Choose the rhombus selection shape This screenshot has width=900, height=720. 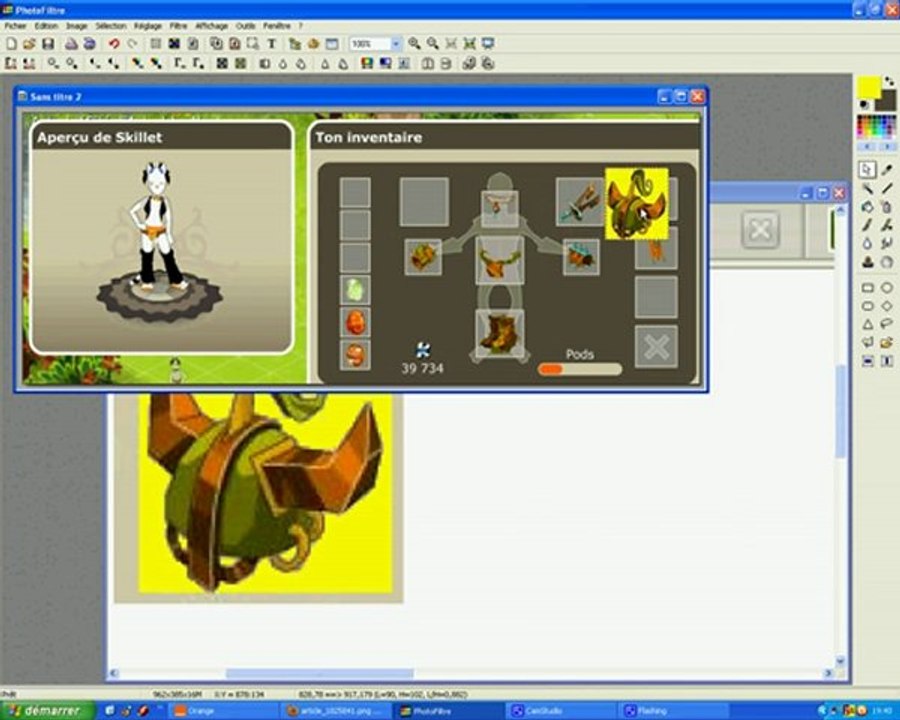pyautogui.click(x=887, y=305)
